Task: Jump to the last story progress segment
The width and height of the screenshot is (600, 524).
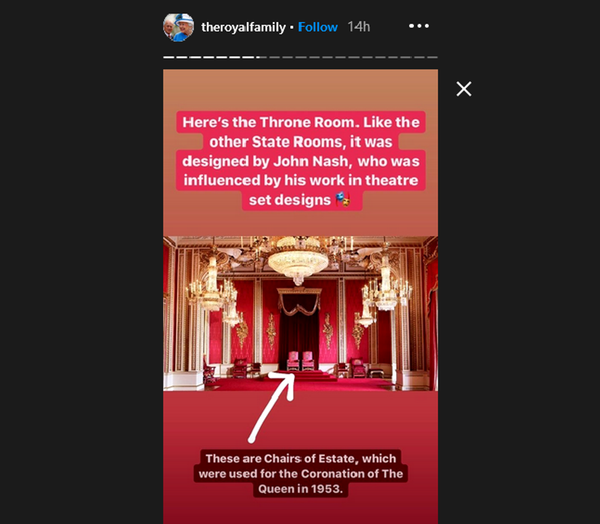Action: (432, 57)
